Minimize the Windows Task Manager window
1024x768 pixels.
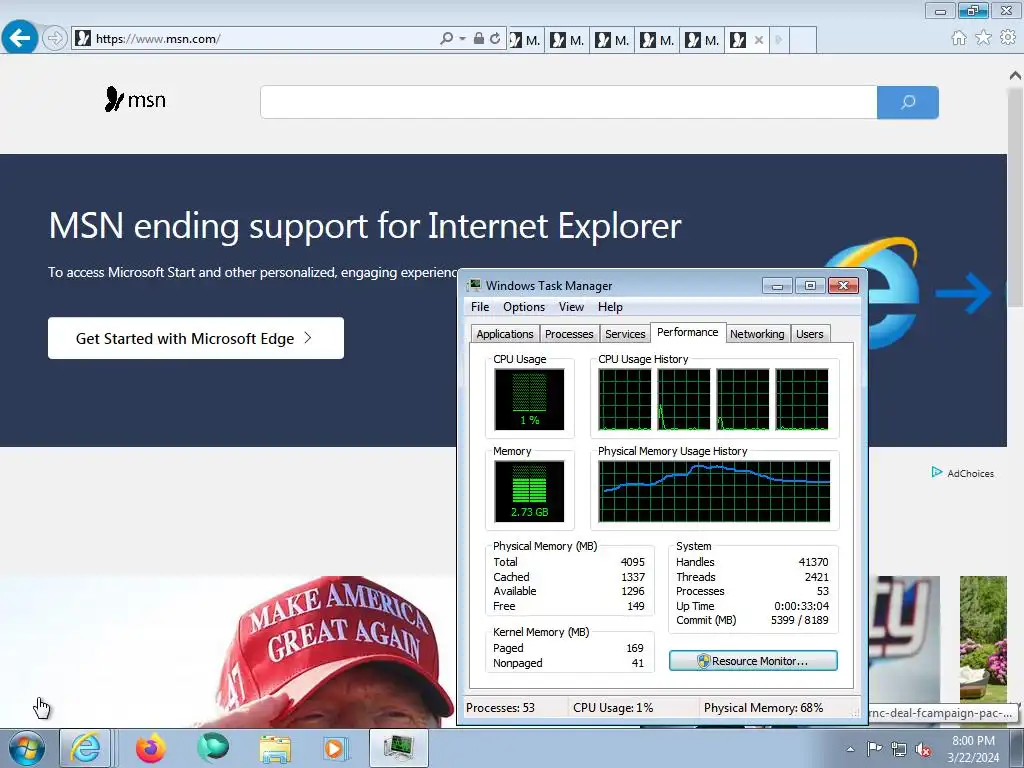click(x=777, y=285)
